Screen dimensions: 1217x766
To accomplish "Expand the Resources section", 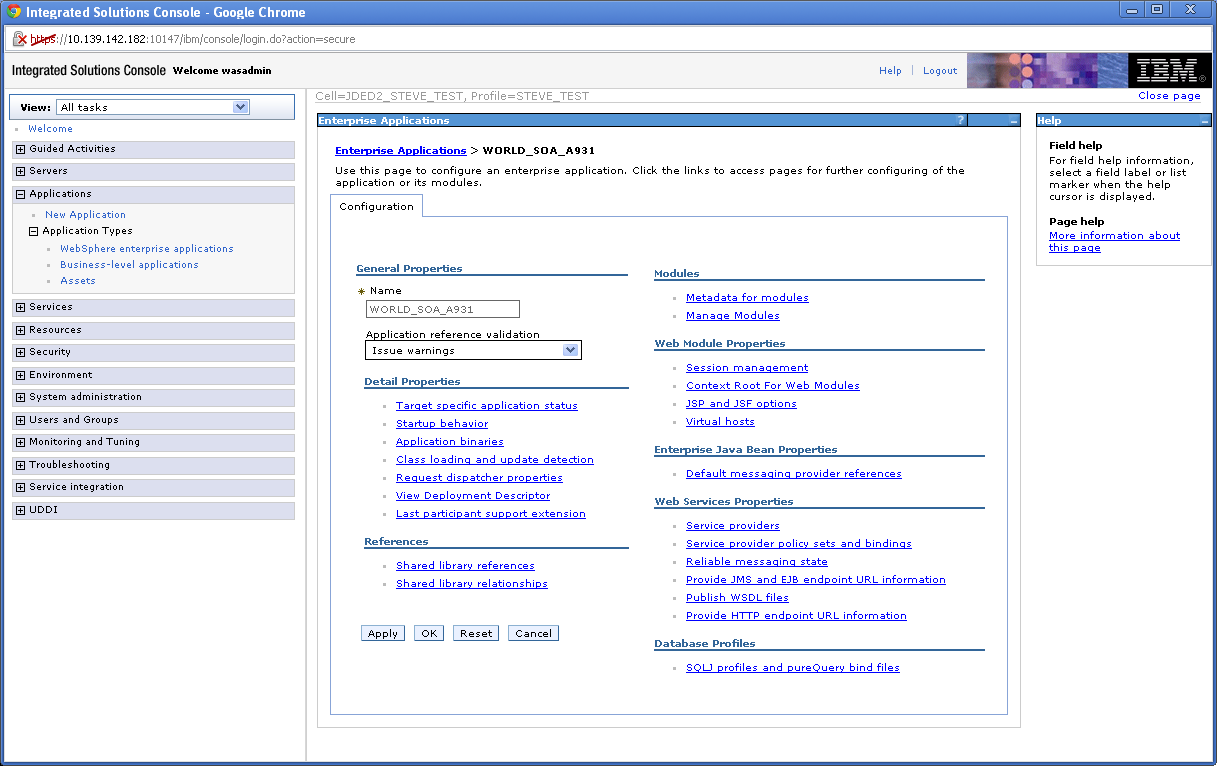I will tap(21, 330).
